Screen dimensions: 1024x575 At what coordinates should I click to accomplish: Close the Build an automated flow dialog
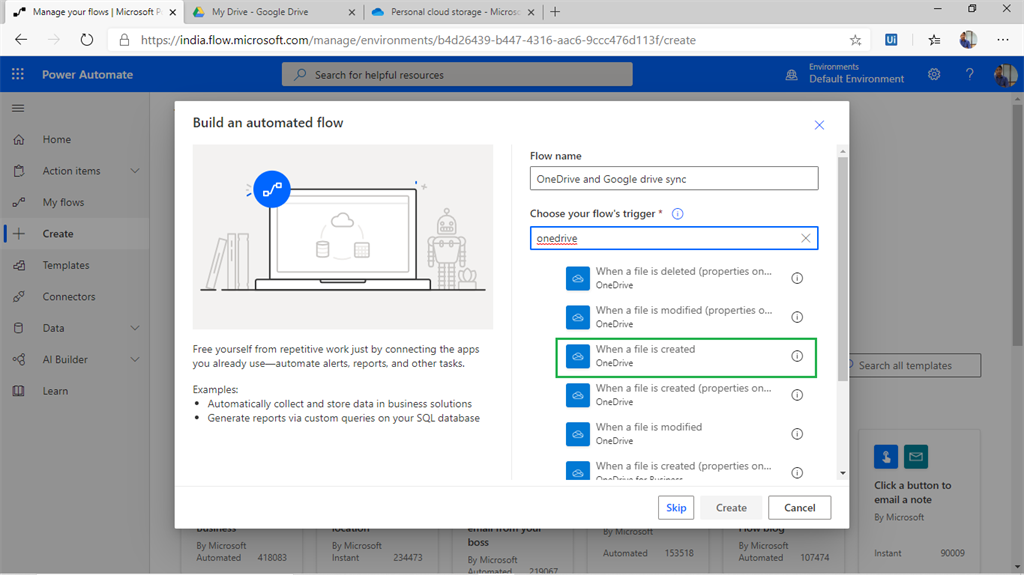tap(819, 125)
